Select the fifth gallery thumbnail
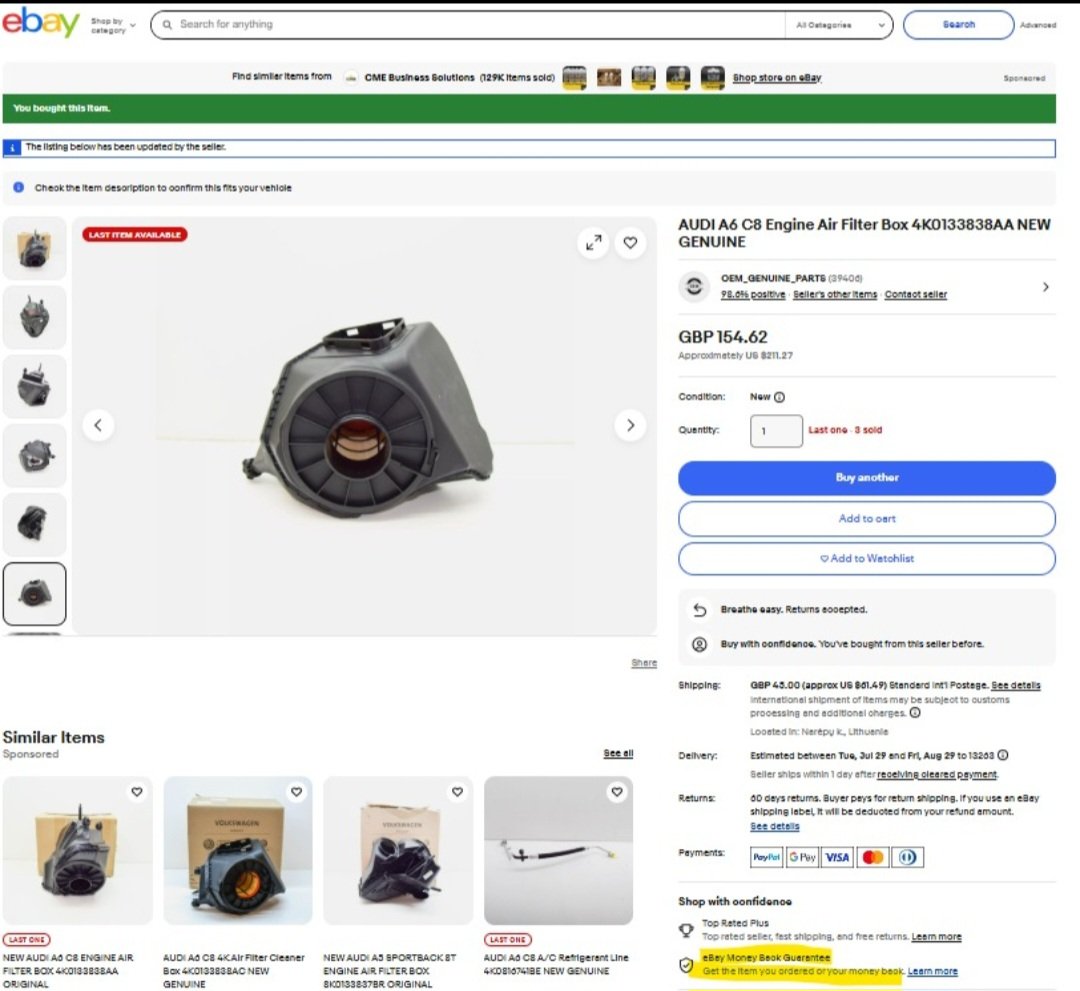The height and width of the screenshot is (991, 1080). coord(34,524)
